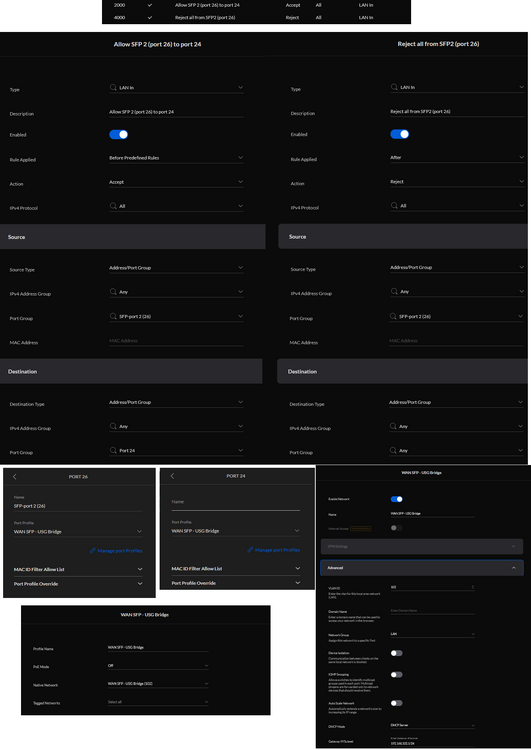Go back using arrow in PORT 26 panel
531x750 pixels.
[x=15, y=476]
